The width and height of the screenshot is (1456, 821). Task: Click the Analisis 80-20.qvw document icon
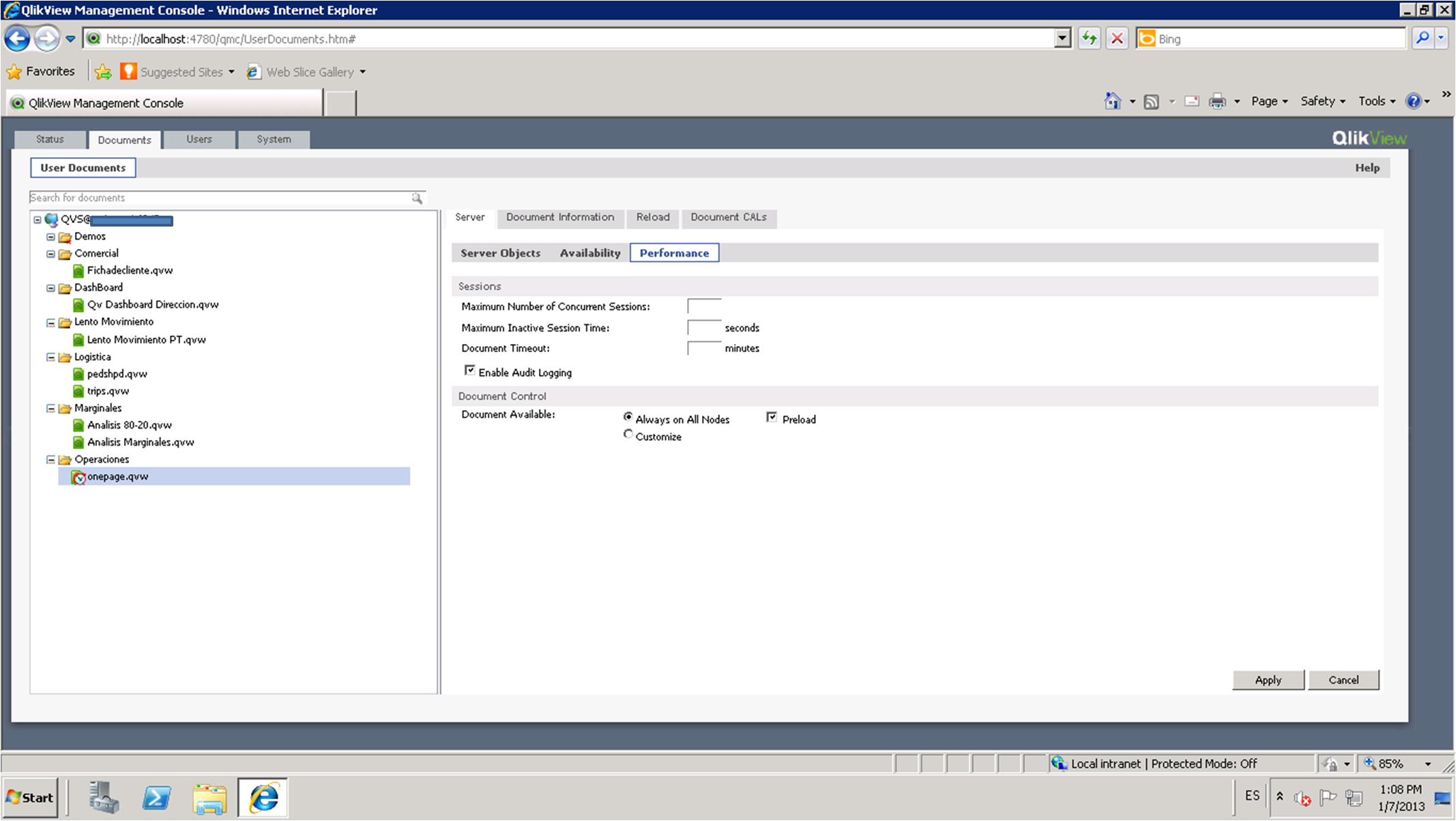click(78, 425)
